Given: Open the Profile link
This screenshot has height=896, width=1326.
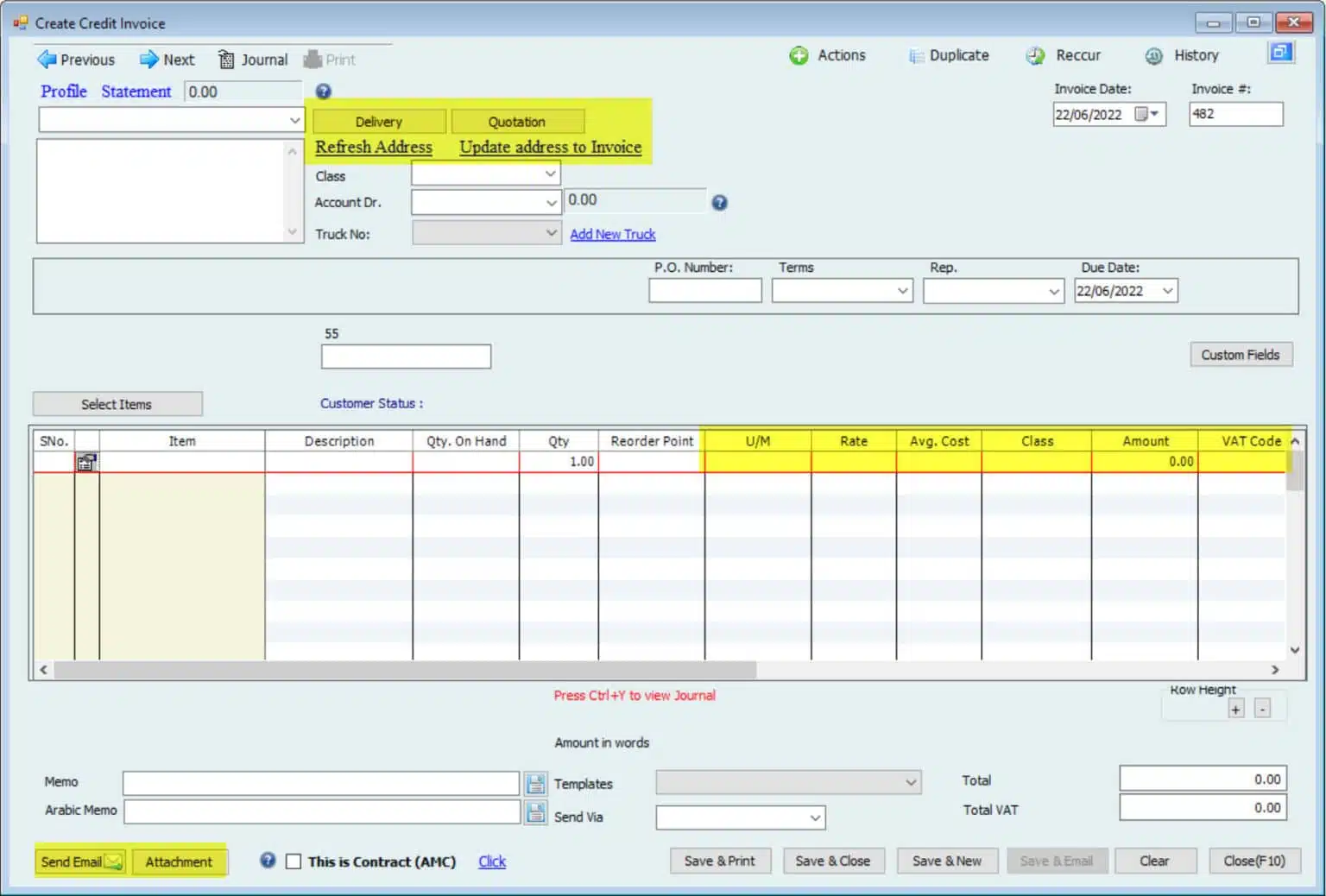Looking at the screenshot, I should 64,91.
